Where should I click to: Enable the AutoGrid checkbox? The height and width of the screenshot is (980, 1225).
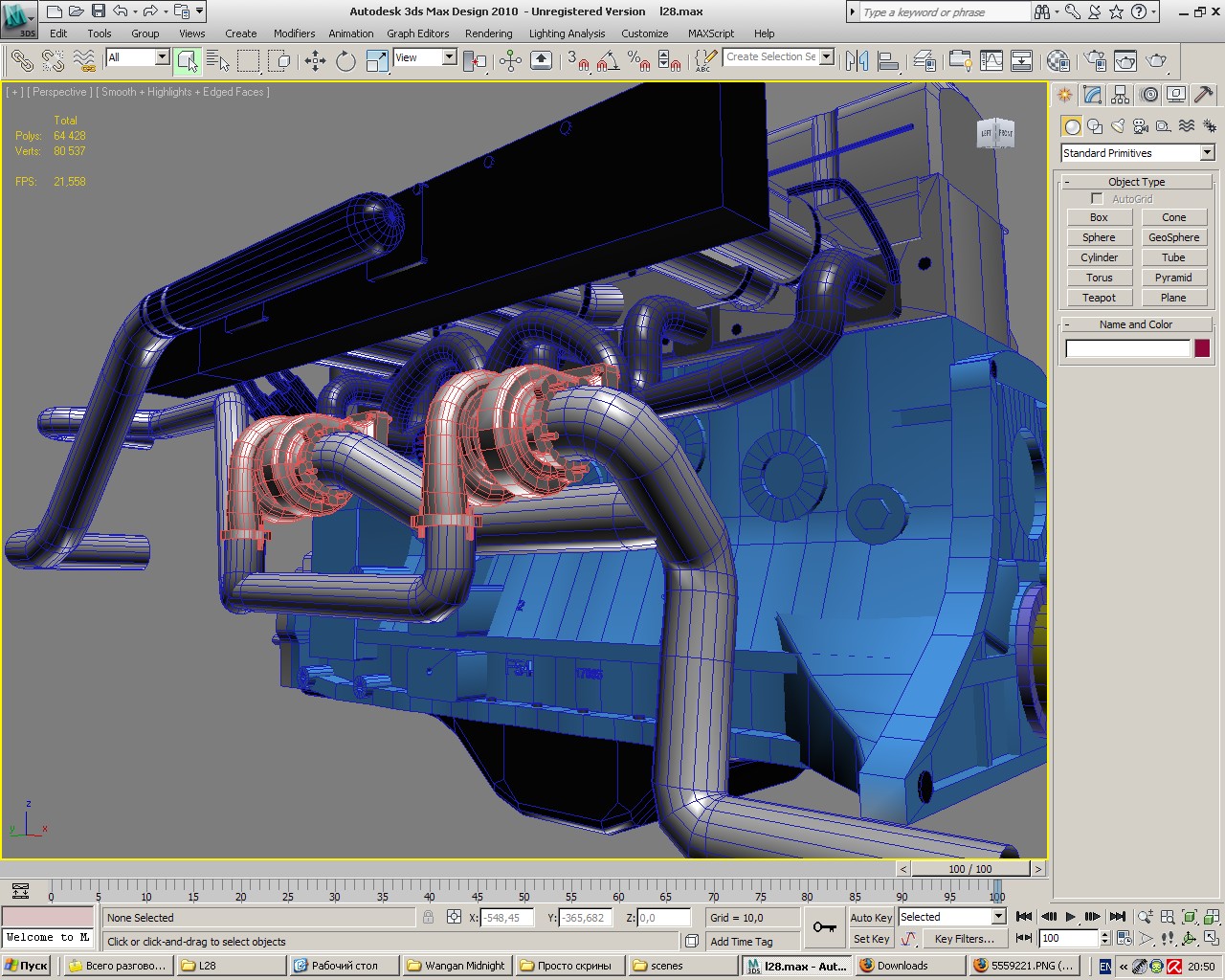(1097, 199)
